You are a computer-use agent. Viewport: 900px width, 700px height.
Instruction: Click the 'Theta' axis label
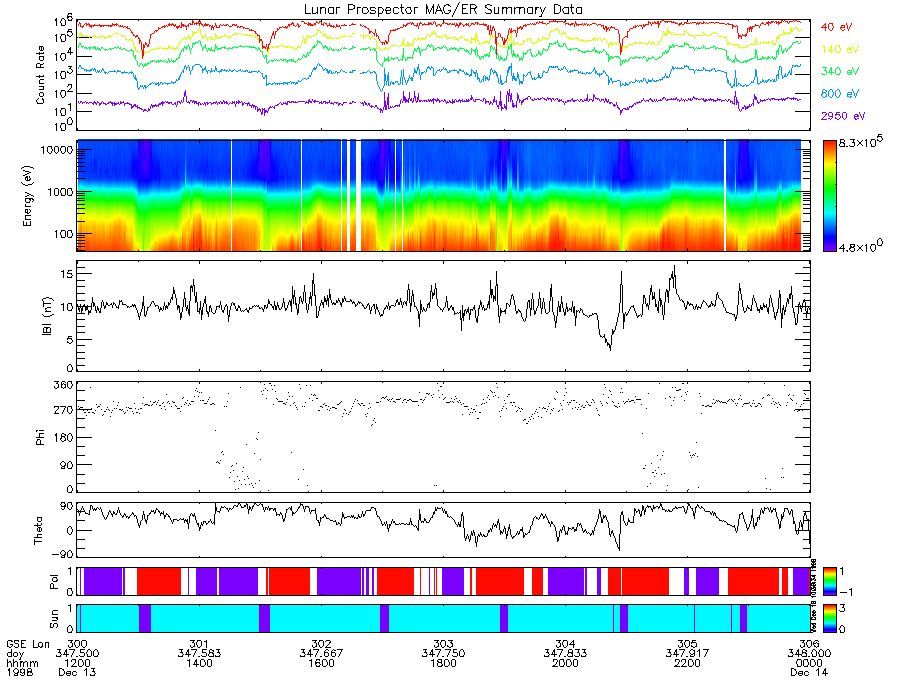[38, 530]
